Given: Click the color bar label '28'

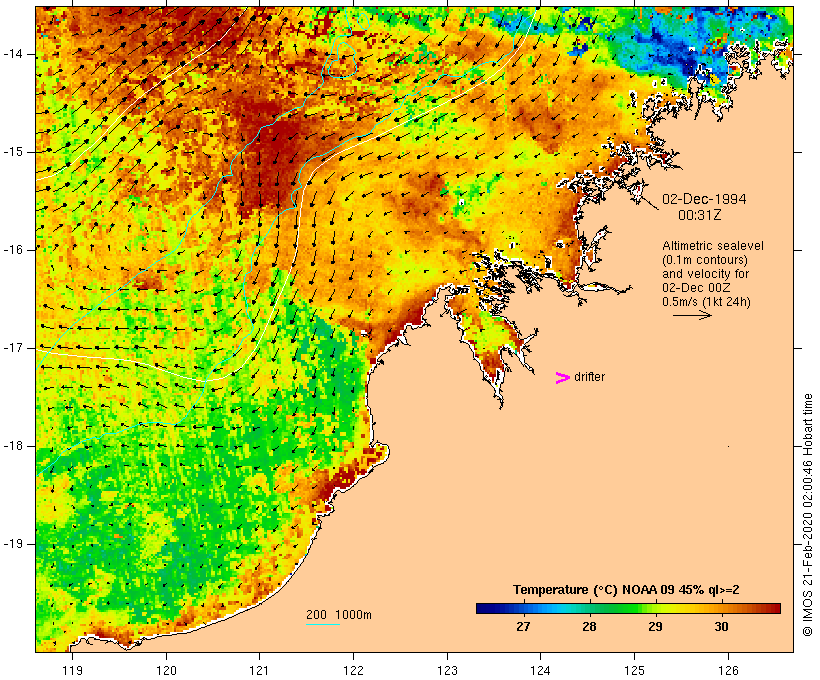Looking at the screenshot, I should [x=589, y=626].
